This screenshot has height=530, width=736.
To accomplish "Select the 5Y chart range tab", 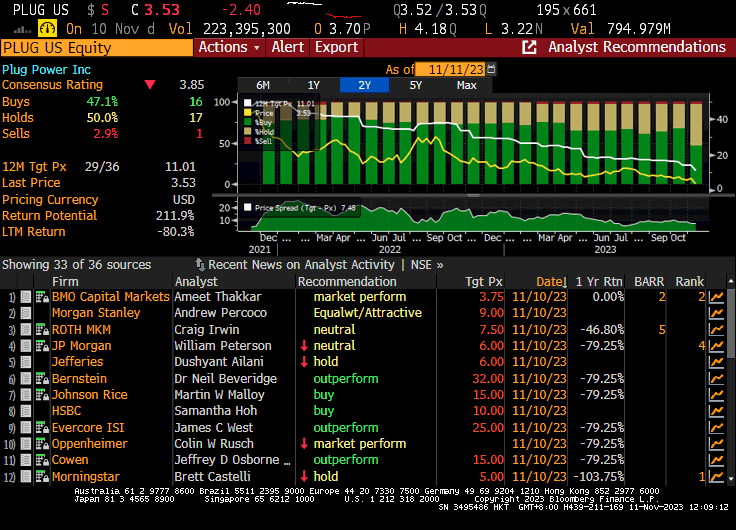I will (416, 85).
